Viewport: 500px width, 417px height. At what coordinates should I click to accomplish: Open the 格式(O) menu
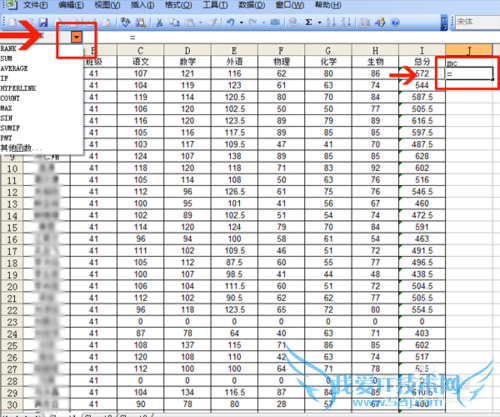point(178,5)
